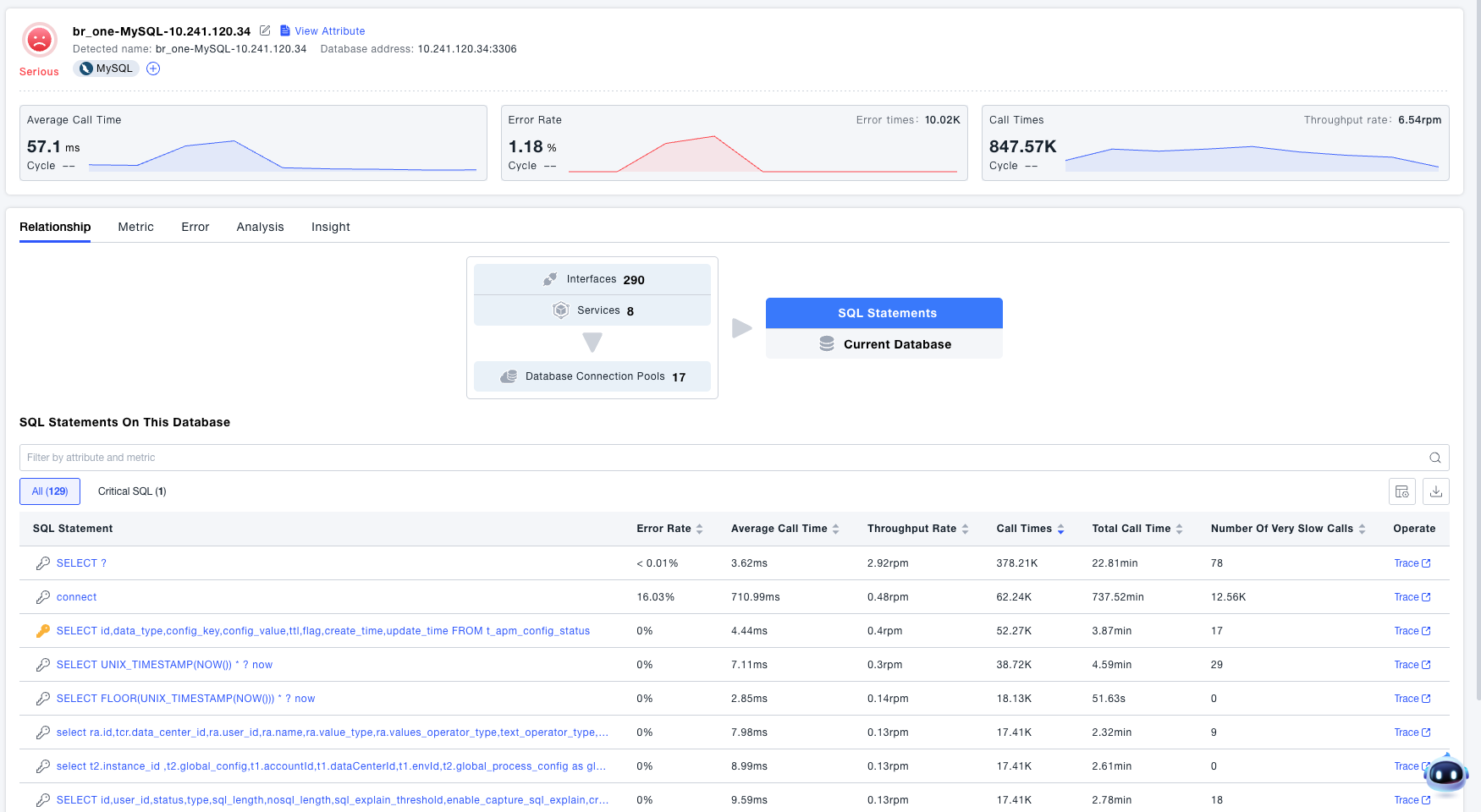Image resolution: width=1481 pixels, height=812 pixels.
Task: Click the Error Rate trend chart
Action: 762,154
